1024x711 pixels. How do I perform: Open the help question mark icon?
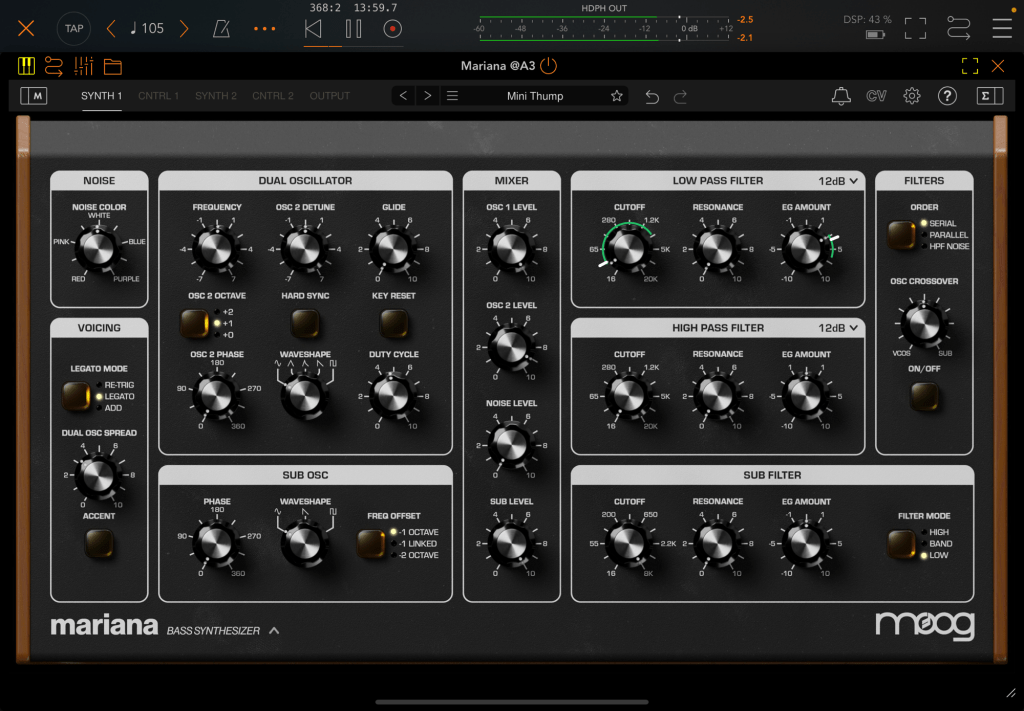coord(947,96)
